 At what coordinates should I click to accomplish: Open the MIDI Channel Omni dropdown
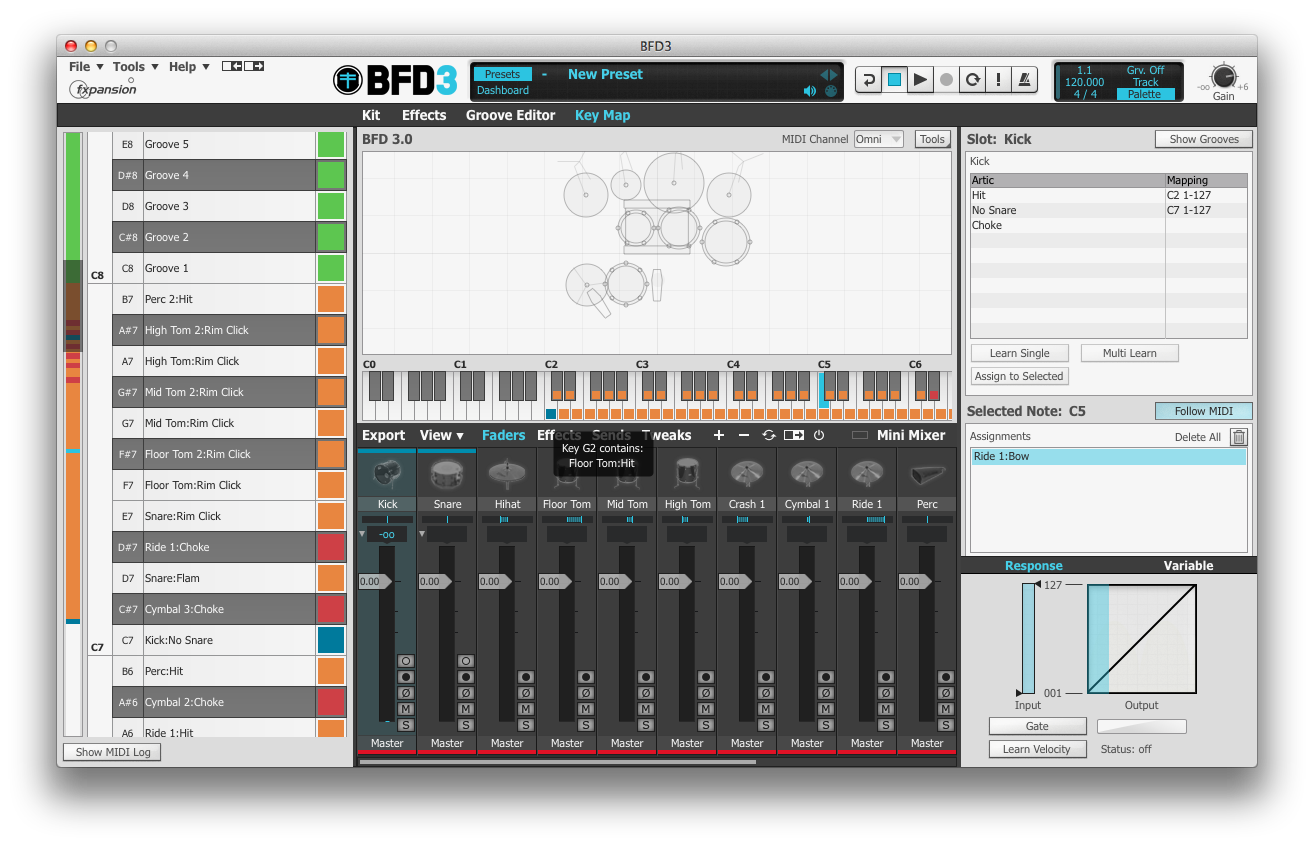[x=879, y=139]
